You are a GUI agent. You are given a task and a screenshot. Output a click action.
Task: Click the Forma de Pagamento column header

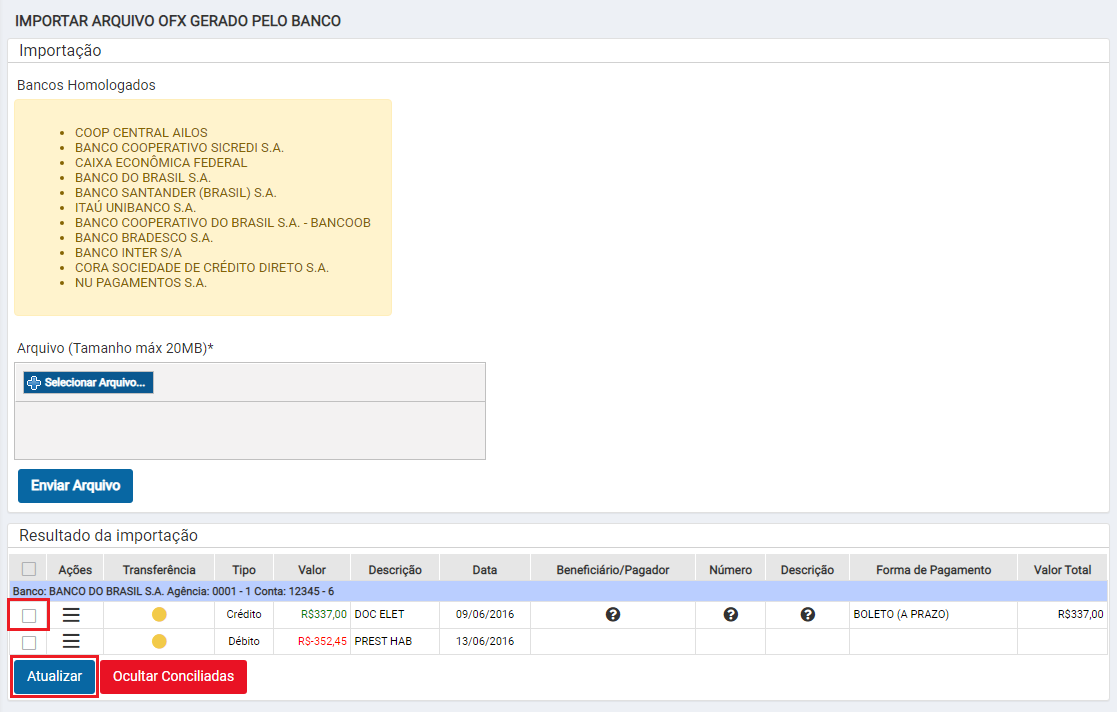click(x=933, y=569)
